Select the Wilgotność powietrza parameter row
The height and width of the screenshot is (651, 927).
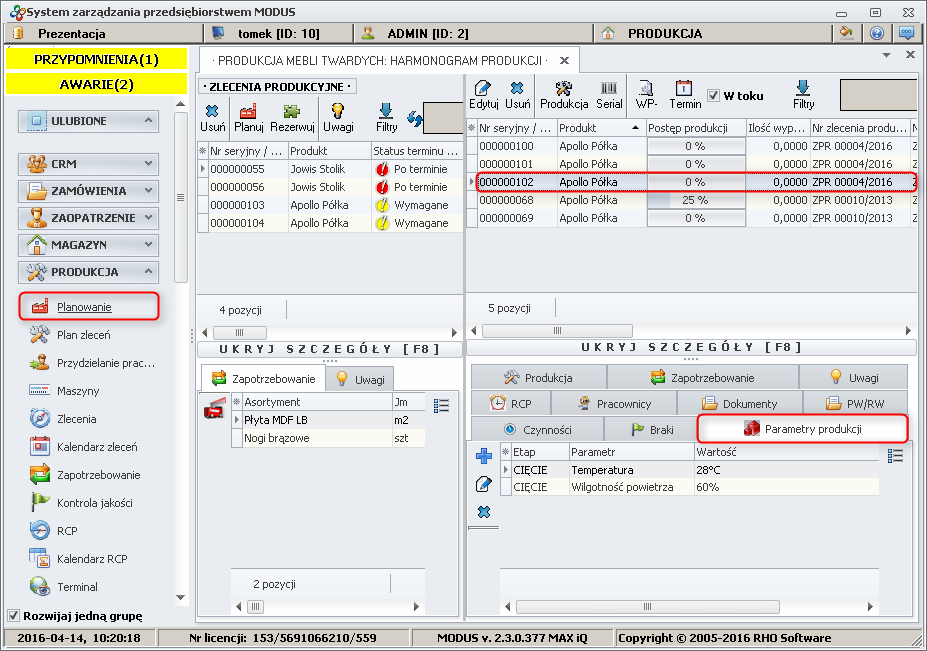(x=620, y=487)
